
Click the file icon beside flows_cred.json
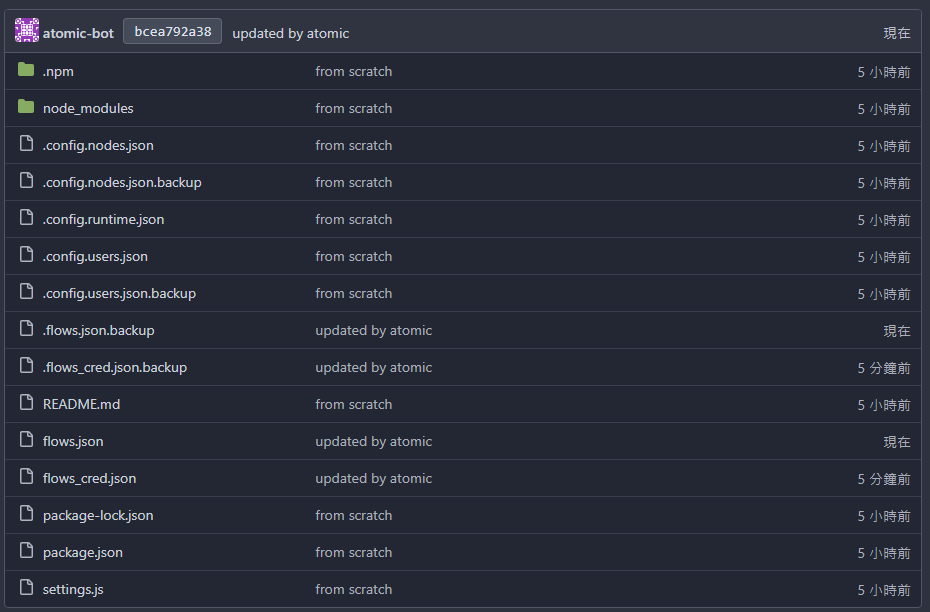point(26,478)
